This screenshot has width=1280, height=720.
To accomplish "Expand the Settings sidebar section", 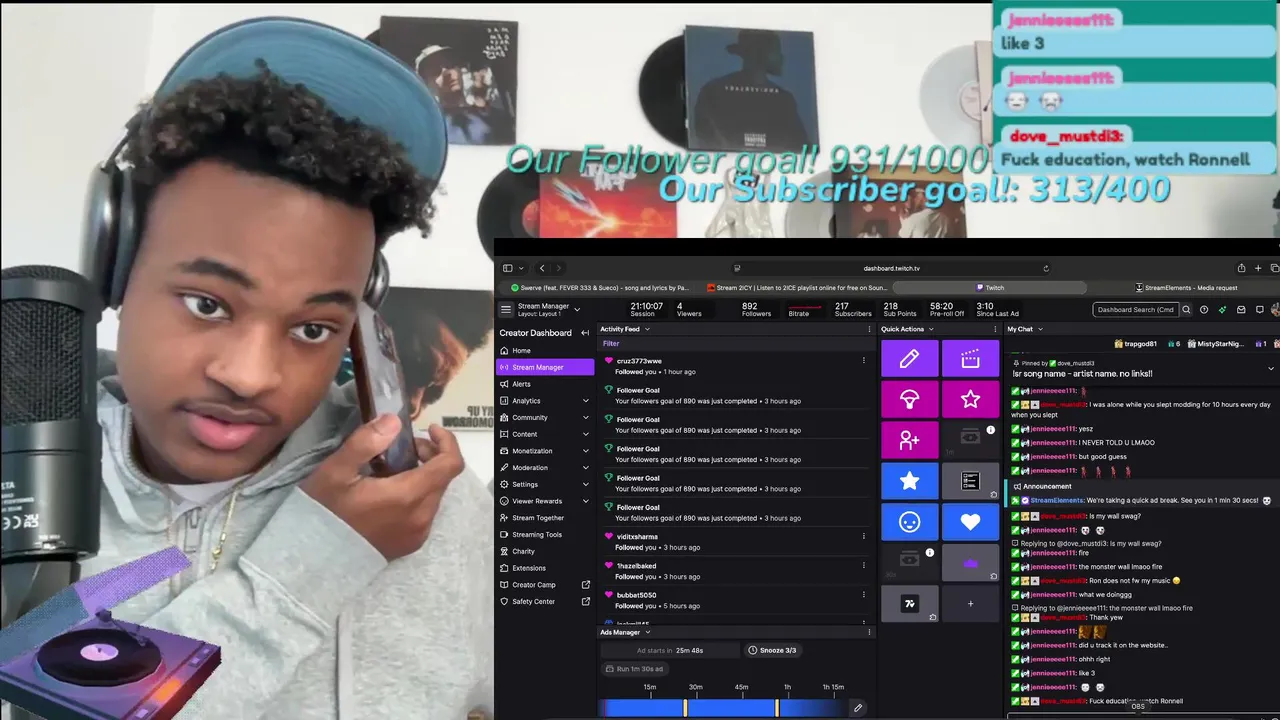I will click(585, 484).
